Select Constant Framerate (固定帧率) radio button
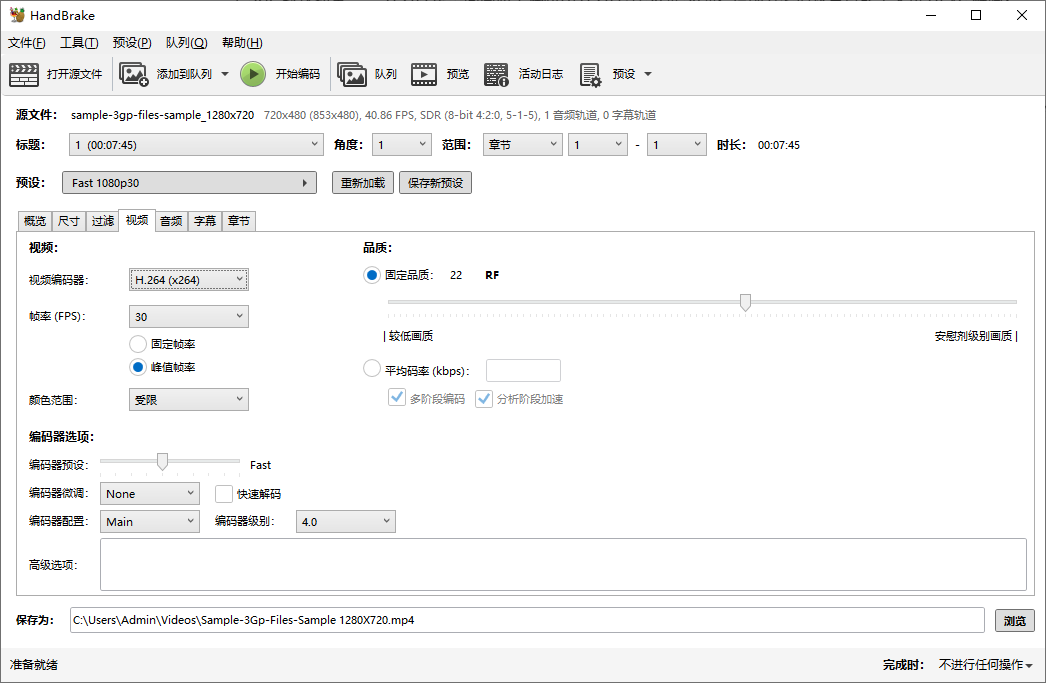Viewport: 1046px width, 683px height. [138, 344]
